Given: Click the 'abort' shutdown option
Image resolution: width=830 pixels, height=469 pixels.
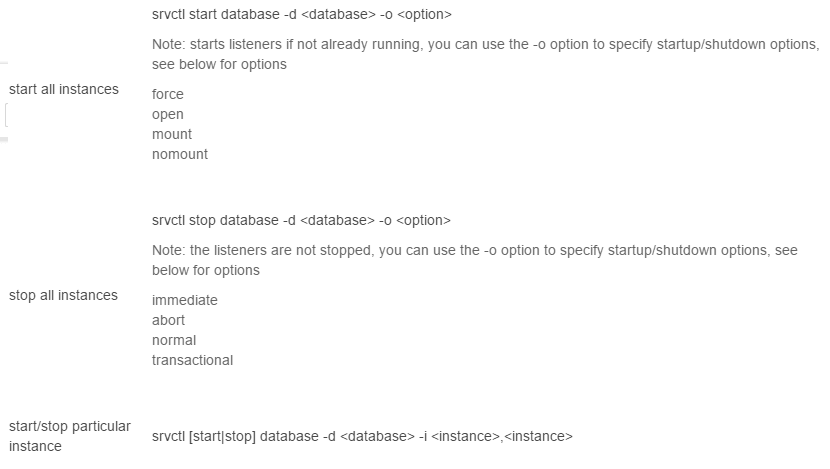Looking at the screenshot, I should coord(169,321).
